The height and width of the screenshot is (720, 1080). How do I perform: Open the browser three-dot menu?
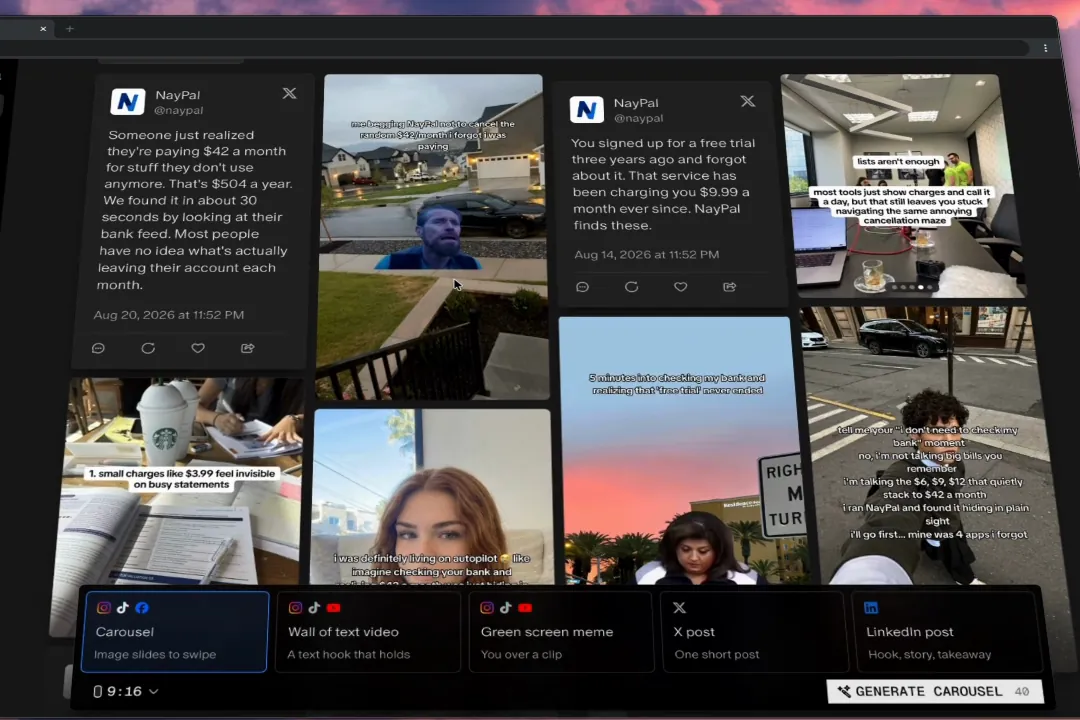pyautogui.click(x=1046, y=48)
